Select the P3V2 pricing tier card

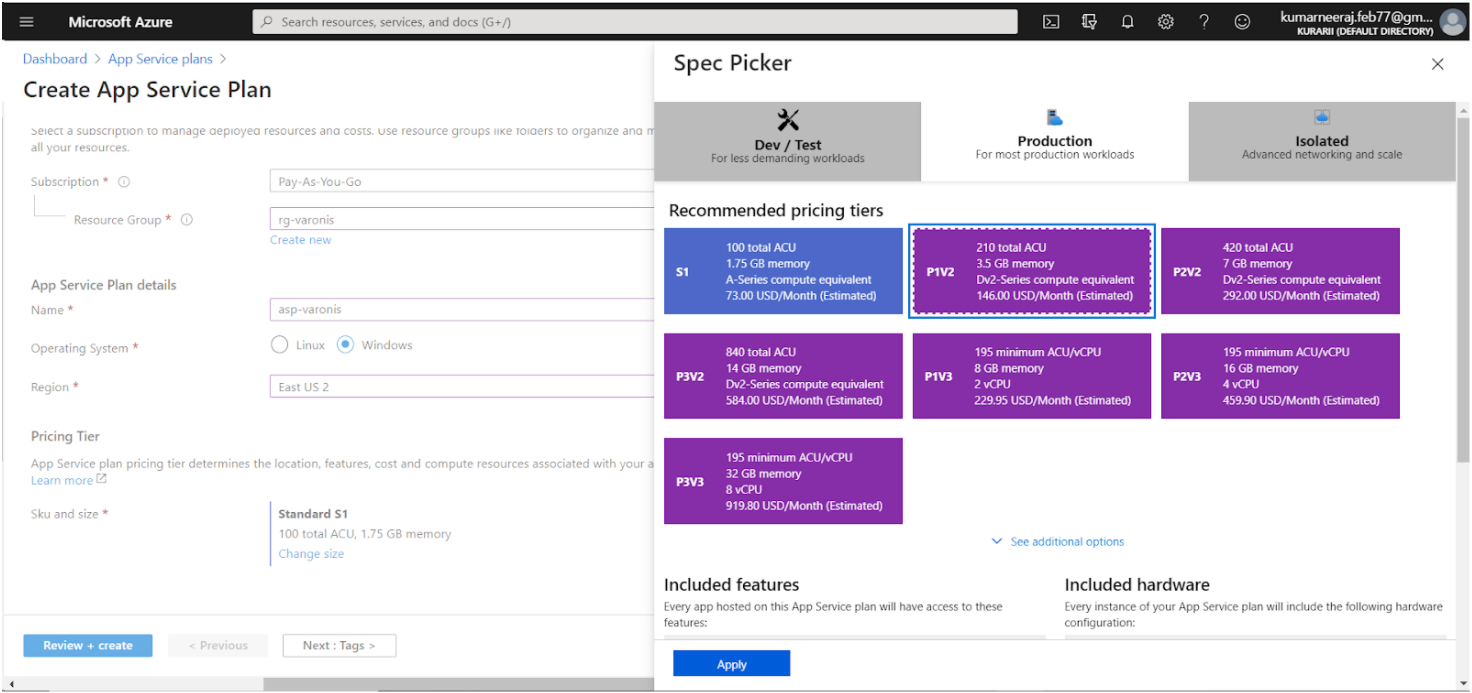coord(783,376)
